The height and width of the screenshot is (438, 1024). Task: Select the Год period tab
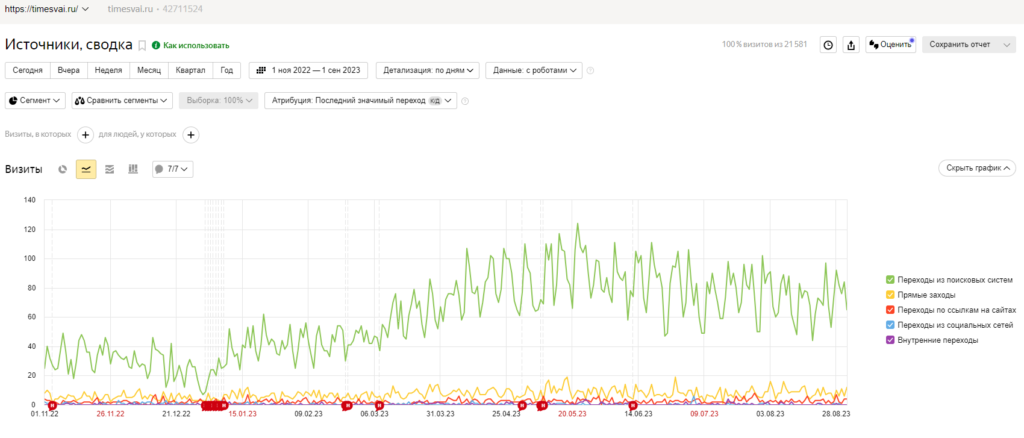pyautogui.click(x=227, y=70)
